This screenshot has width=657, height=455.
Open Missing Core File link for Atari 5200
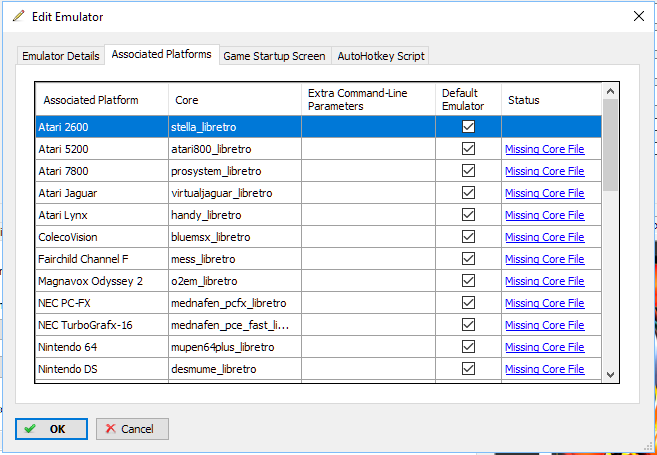coord(545,149)
